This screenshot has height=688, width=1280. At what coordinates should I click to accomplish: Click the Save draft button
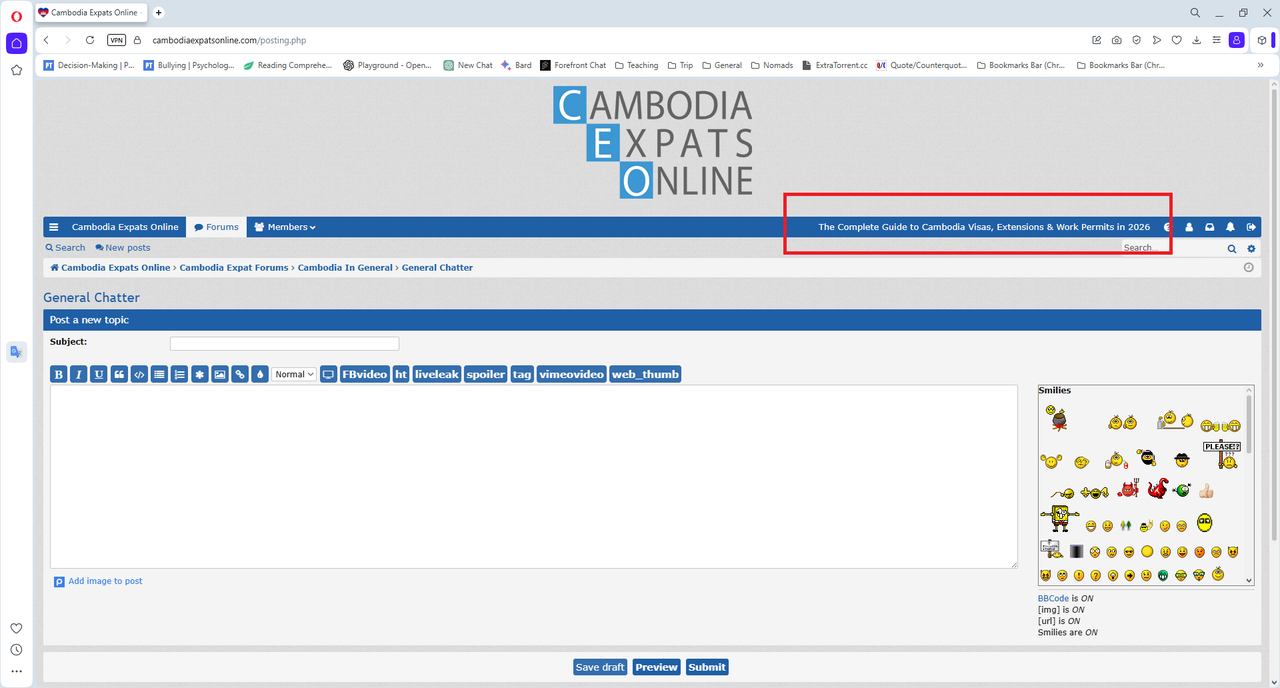pyautogui.click(x=600, y=667)
